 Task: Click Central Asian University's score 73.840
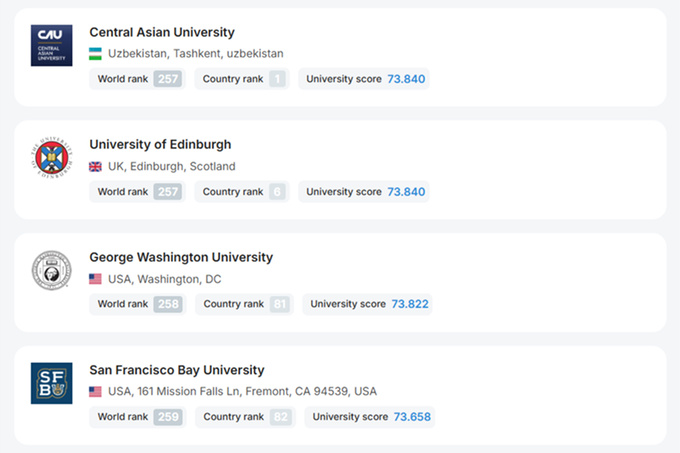(x=406, y=79)
